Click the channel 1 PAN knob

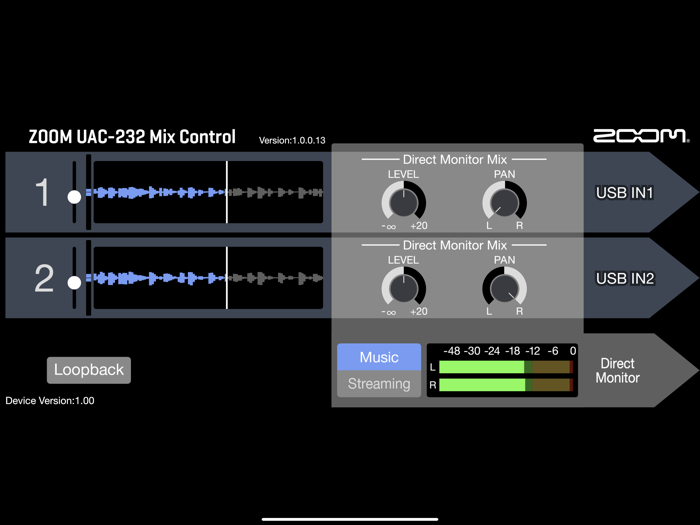click(x=504, y=202)
